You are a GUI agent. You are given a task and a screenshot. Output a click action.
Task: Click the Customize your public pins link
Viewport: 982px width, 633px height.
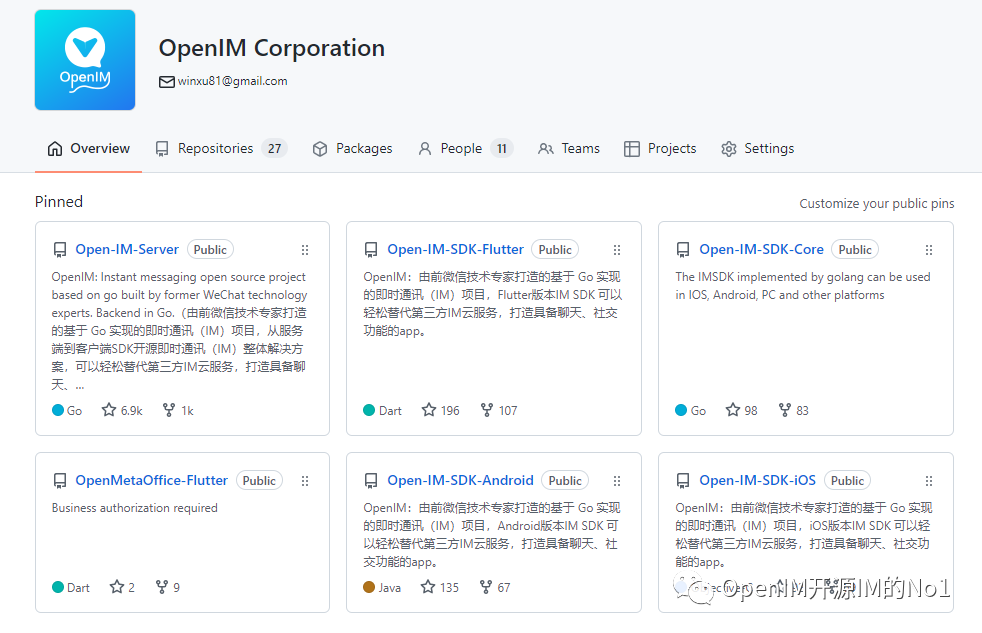(876, 203)
